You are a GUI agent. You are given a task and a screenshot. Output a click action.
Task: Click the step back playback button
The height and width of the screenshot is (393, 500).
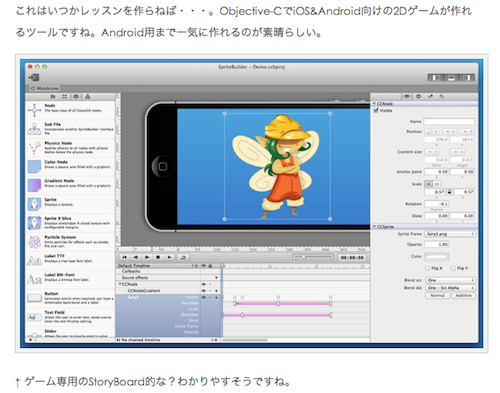(x=136, y=257)
